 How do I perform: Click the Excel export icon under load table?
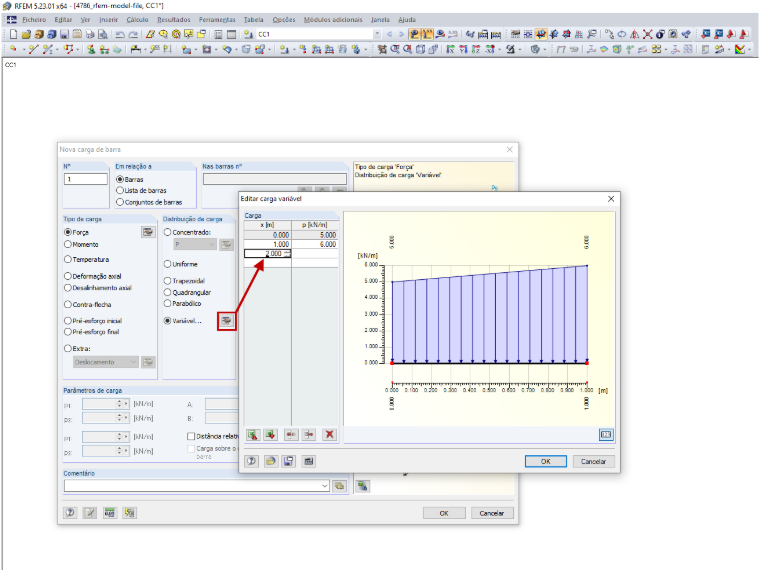(x=270, y=434)
